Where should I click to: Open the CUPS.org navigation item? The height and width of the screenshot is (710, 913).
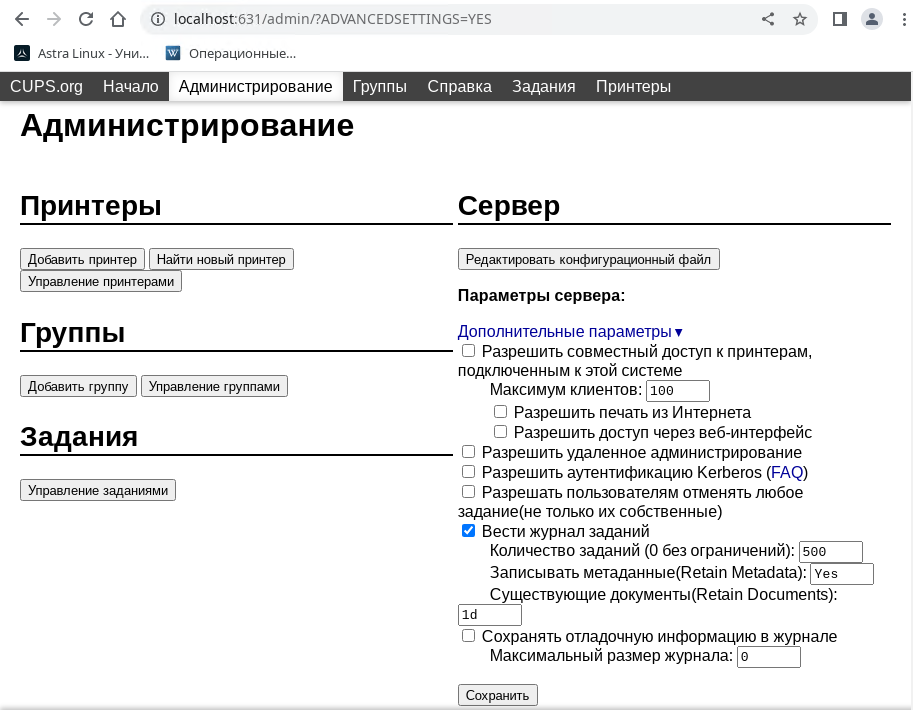point(46,86)
